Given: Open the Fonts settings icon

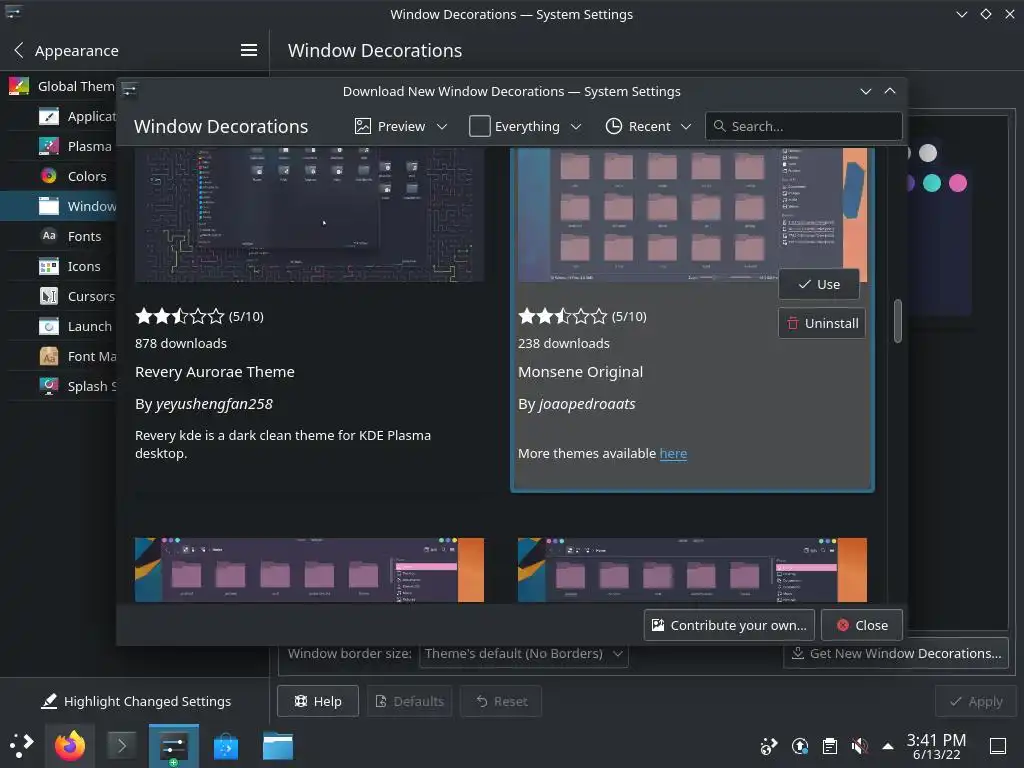Looking at the screenshot, I should 49,236.
